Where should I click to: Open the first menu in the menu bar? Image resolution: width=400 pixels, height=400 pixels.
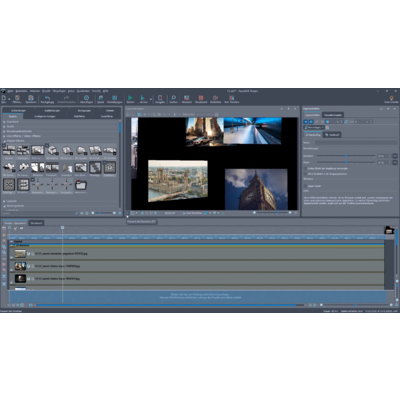10,91
